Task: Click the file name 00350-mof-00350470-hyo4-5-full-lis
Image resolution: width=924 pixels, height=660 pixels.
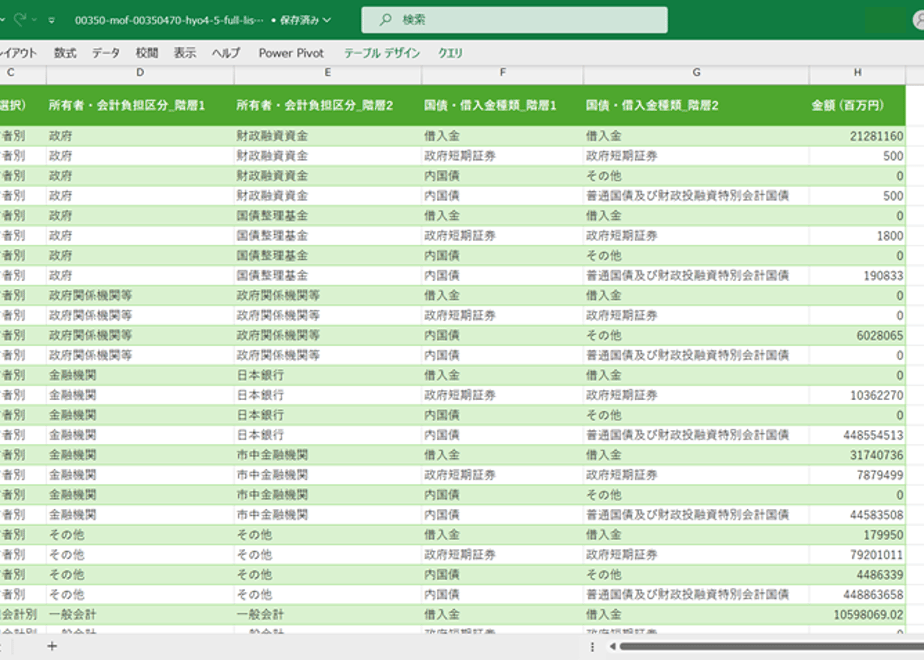Action: [x=169, y=20]
